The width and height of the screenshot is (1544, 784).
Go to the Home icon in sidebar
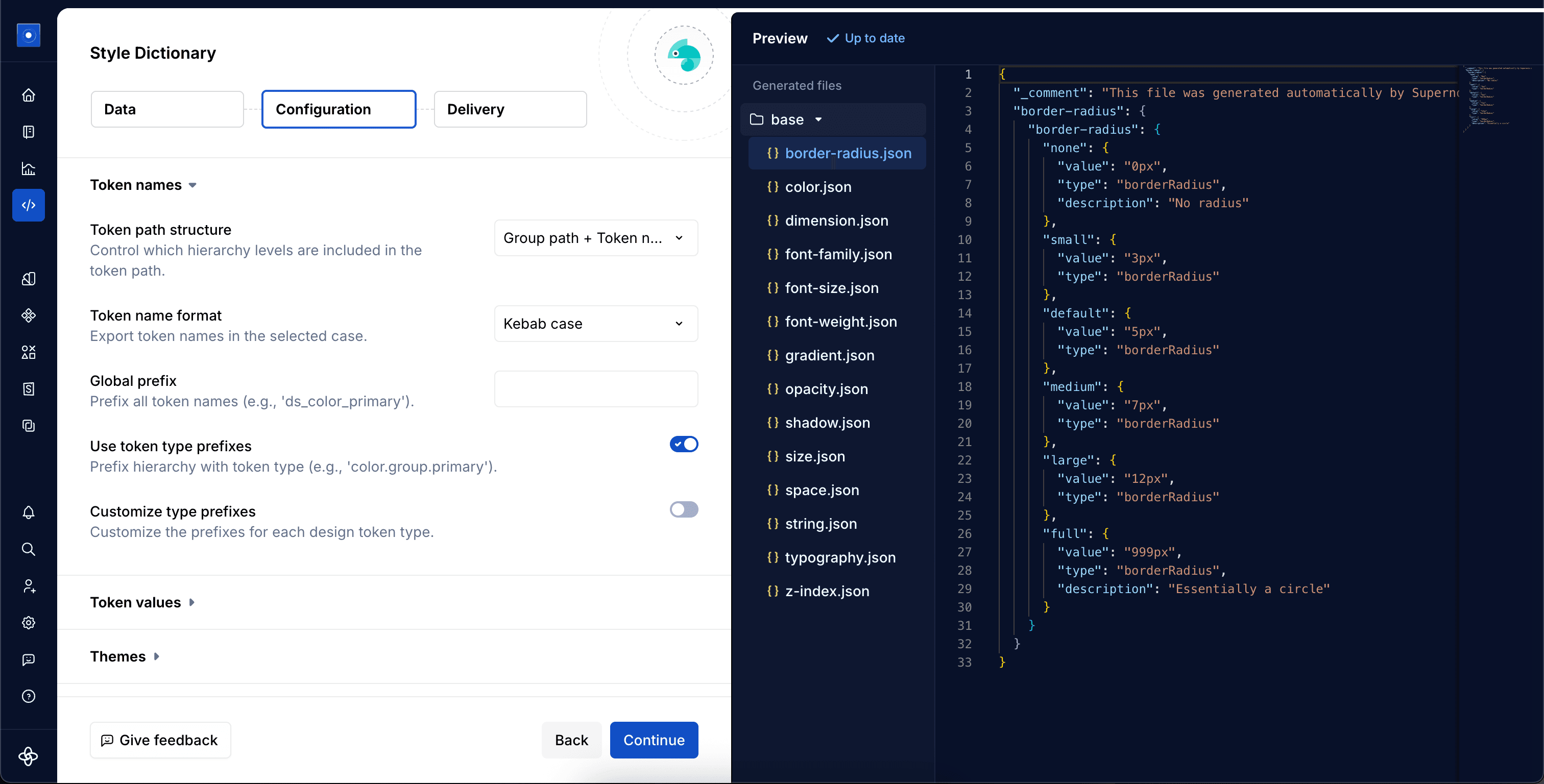(28, 95)
